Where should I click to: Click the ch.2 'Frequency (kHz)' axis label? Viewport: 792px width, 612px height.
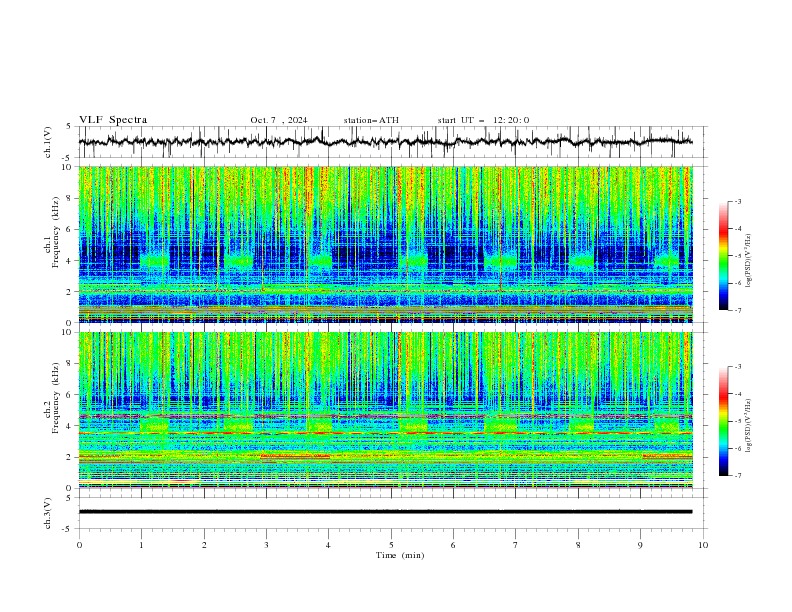click(x=56, y=397)
